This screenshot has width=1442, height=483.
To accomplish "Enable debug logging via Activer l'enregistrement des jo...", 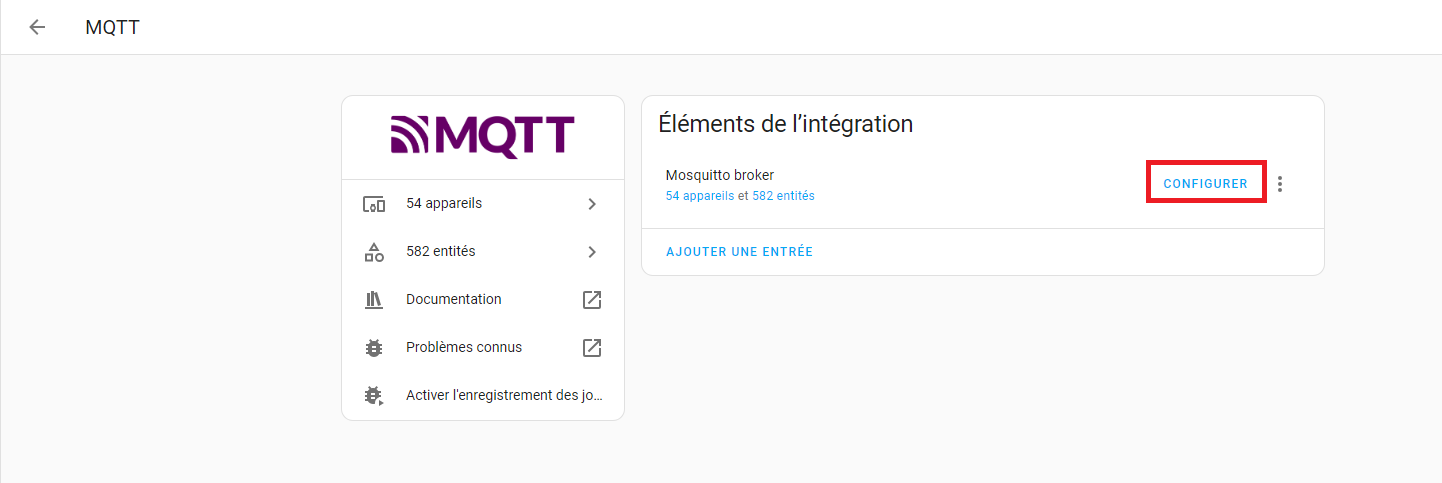I will click(x=483, y=395).
